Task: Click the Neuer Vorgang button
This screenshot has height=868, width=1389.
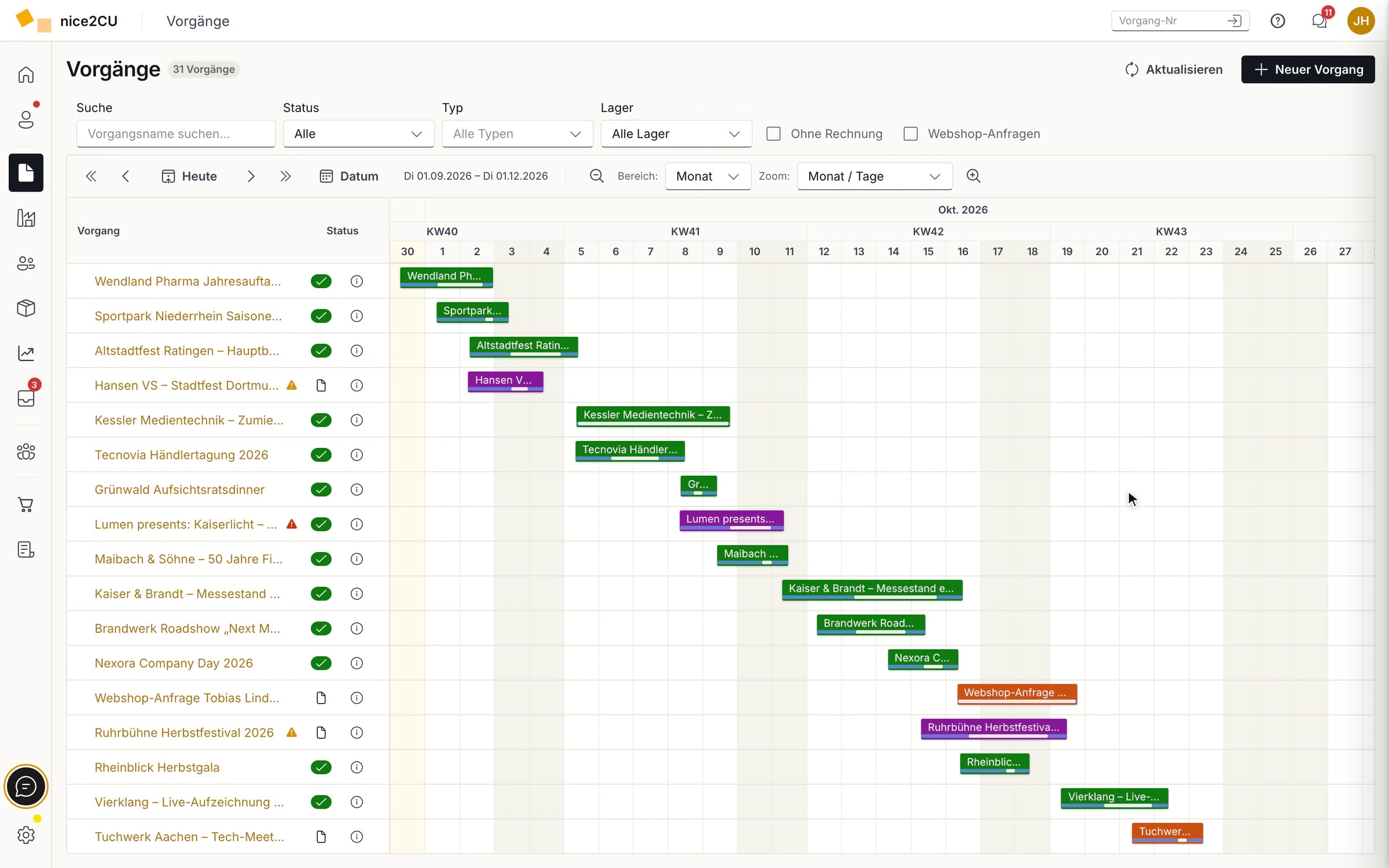Action: [x=1307, y=69]
